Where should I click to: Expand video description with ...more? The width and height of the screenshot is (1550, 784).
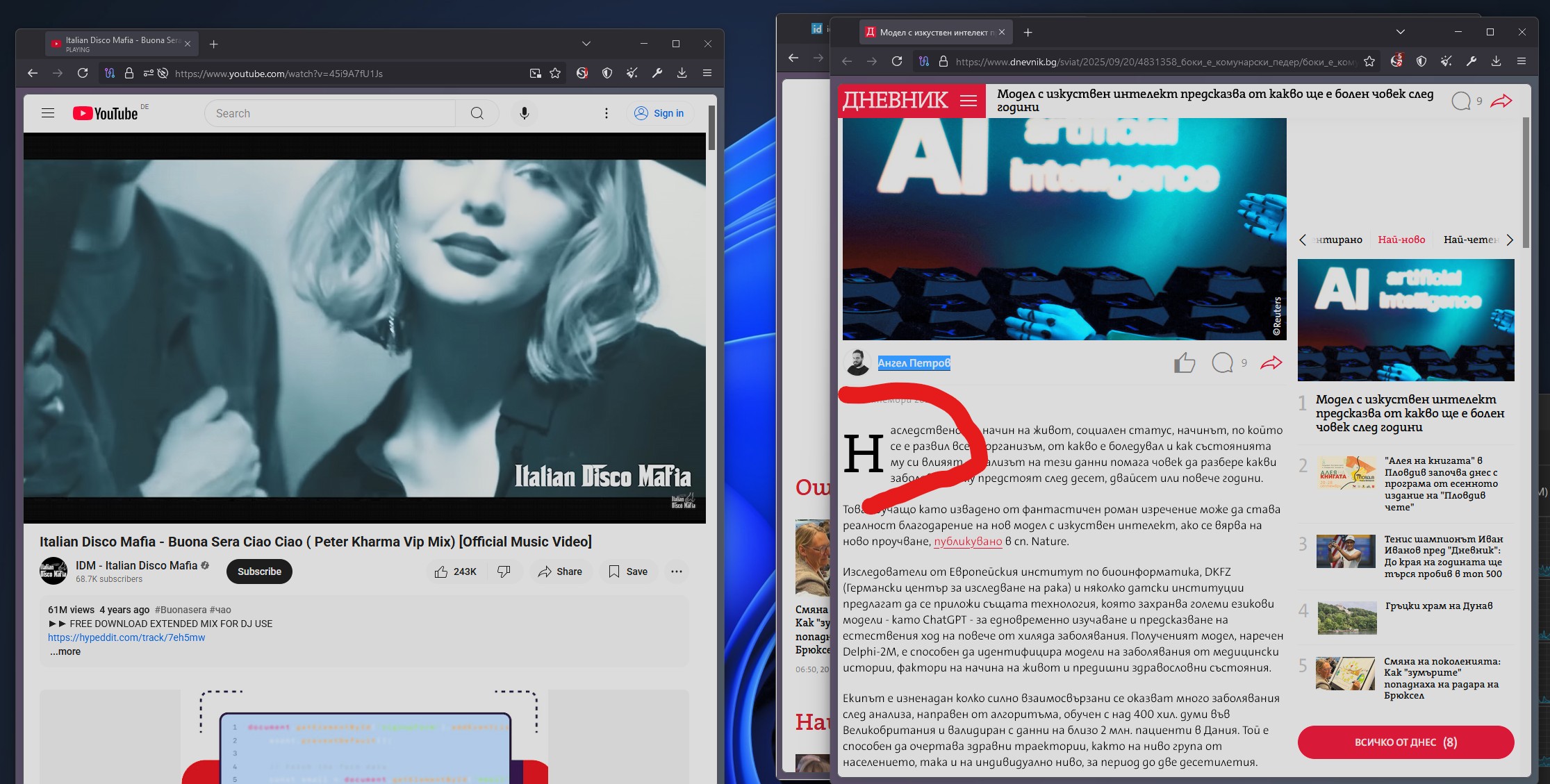[65, 651]
